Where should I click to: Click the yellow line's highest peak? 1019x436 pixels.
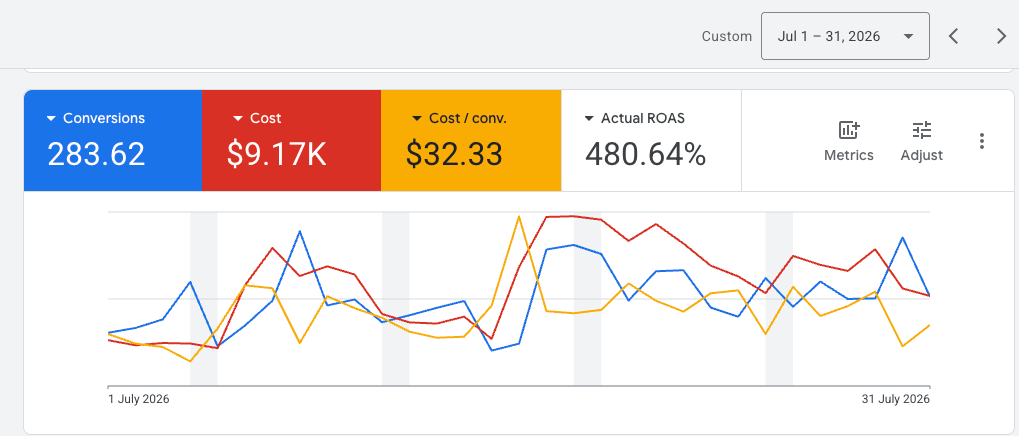coord(518,216)
